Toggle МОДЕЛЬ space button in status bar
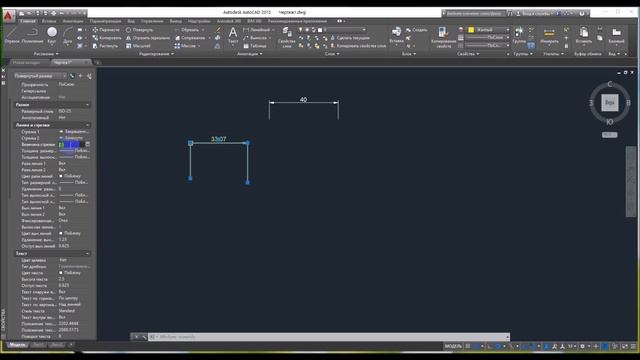 point(453,346)
